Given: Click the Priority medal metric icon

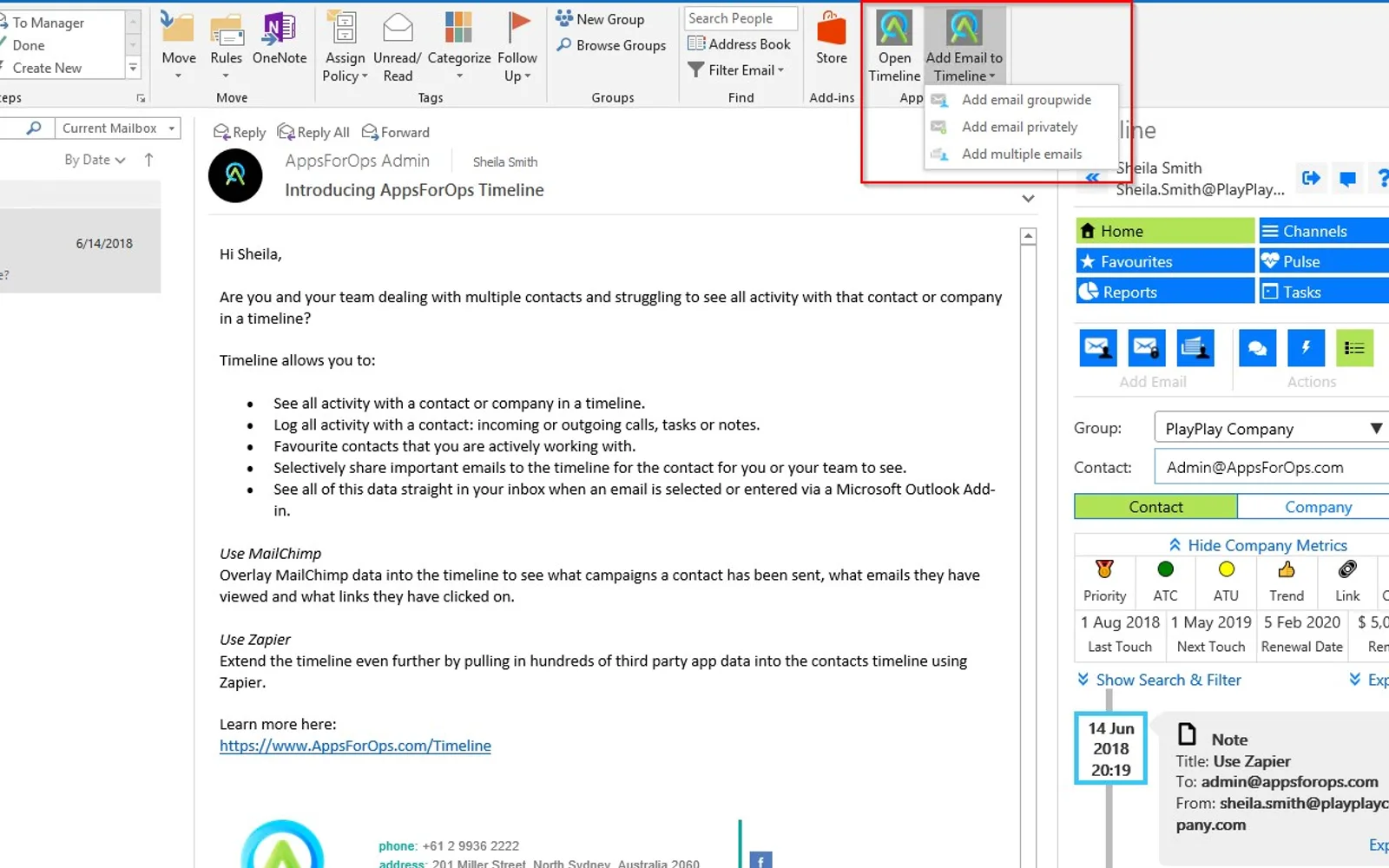Looking at the screenshot, I should (1104, 569).
